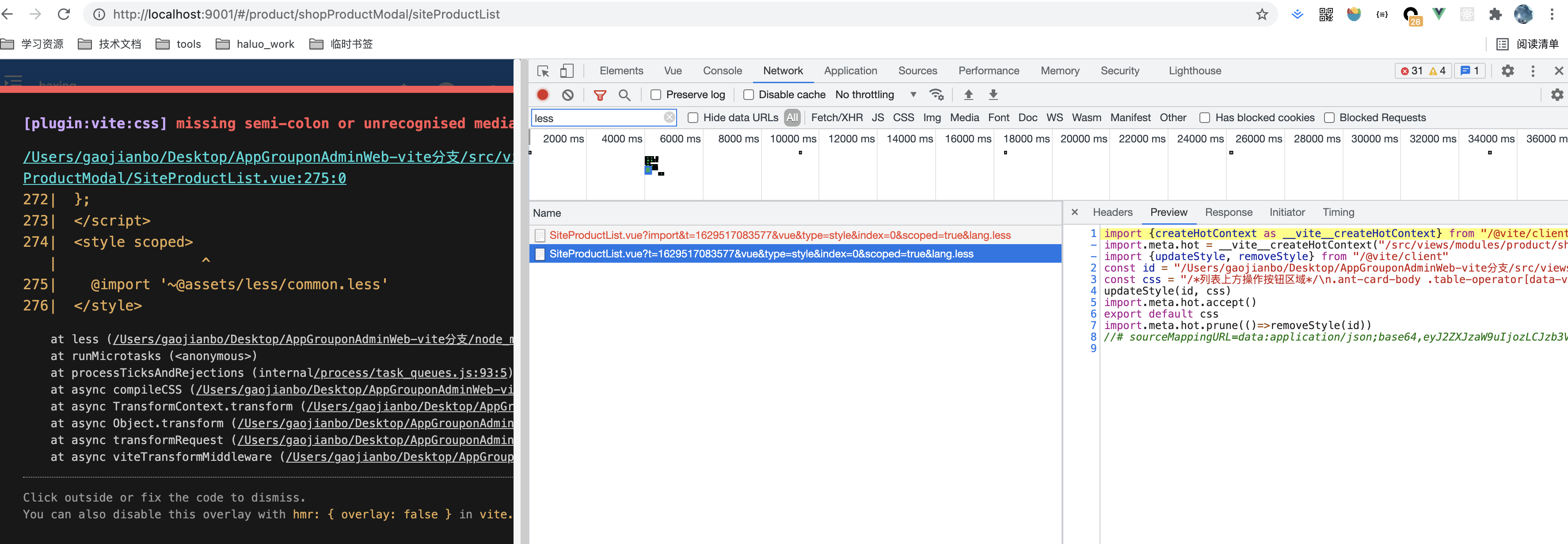Image resolution: width=1568 pixels, height=544 pixels.
Task: Click the import HAR upload icon
Action: click(968, 94)
